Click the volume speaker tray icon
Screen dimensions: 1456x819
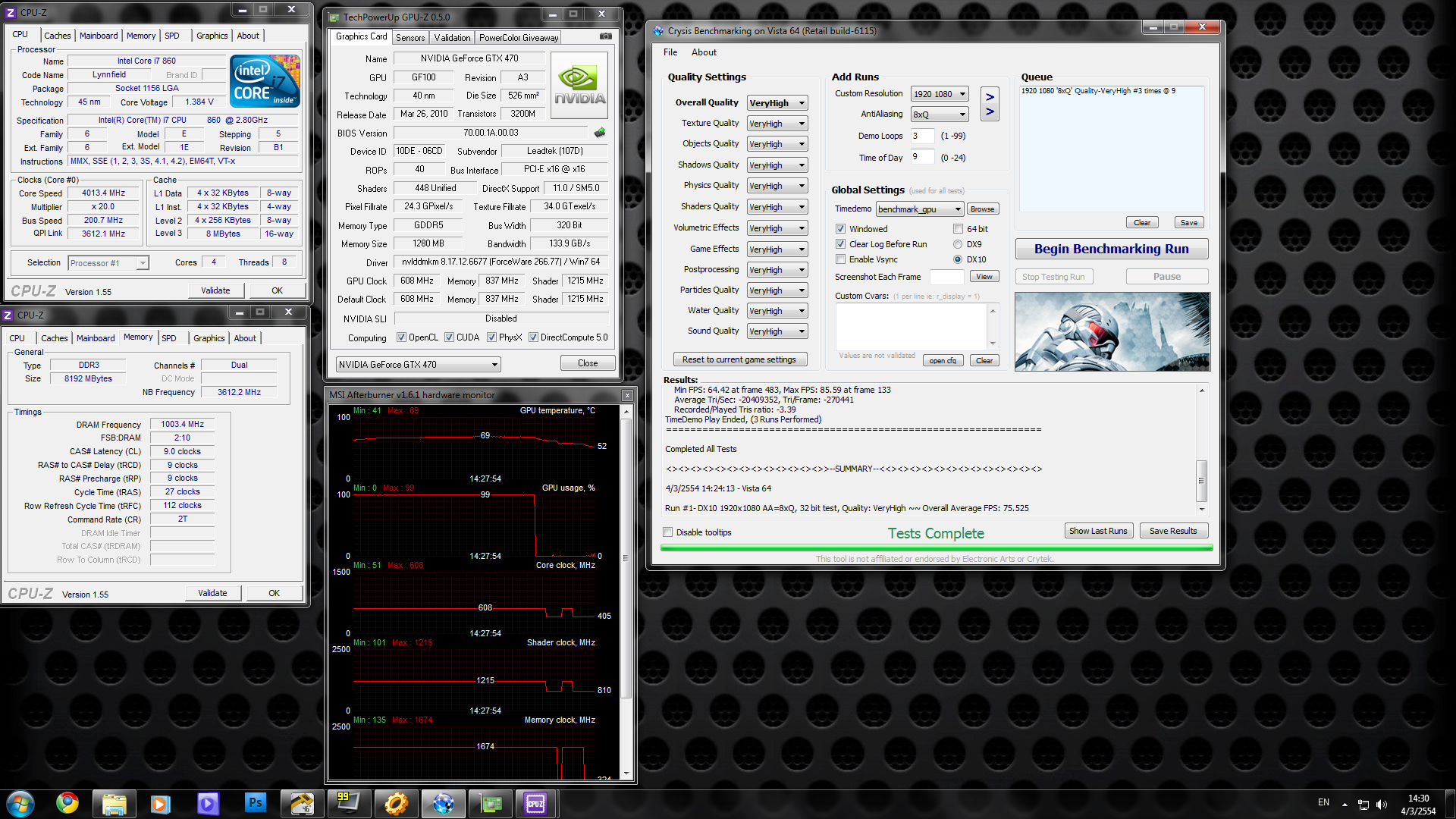pyautogui.click(x=1381, y=805)
